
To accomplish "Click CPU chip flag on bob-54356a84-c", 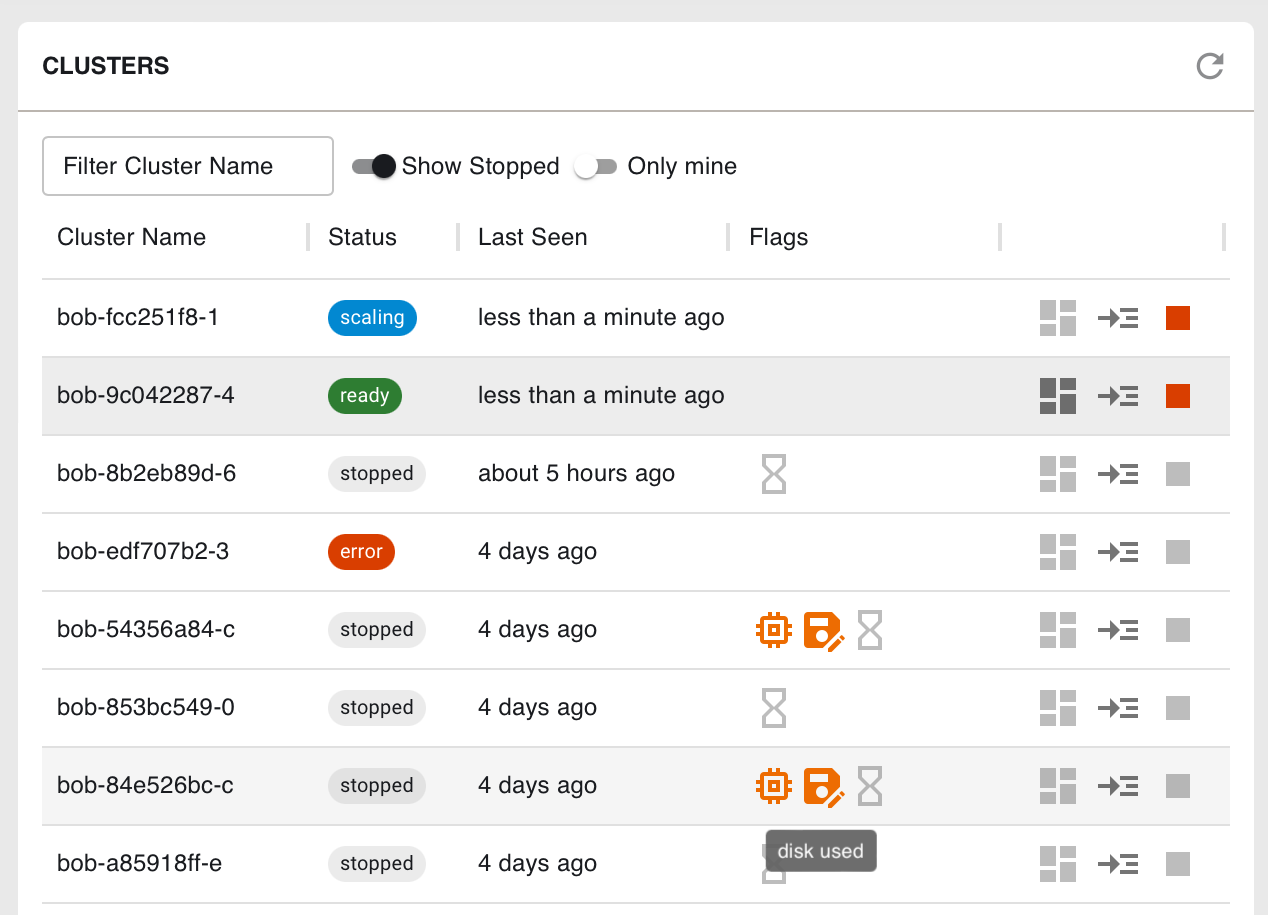I will tap(773, 630).
